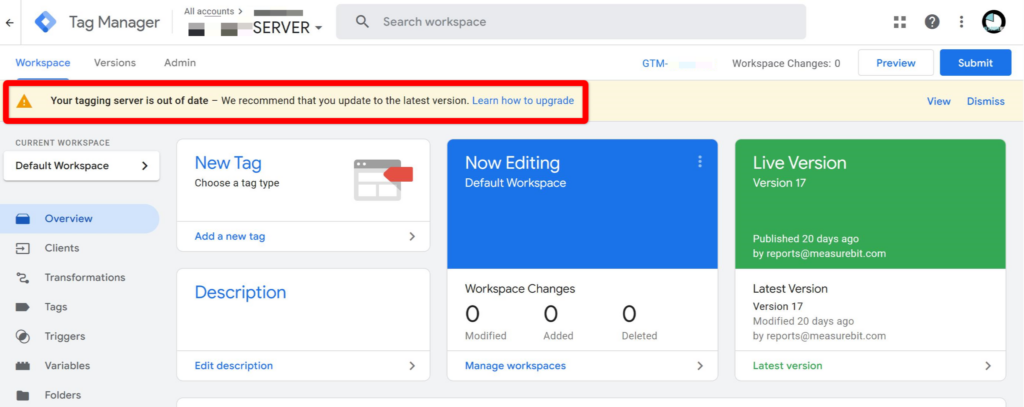Click the warning triangle icon in banner
Viewport: 1024px width, 407px height.
(x=24, y=101)
